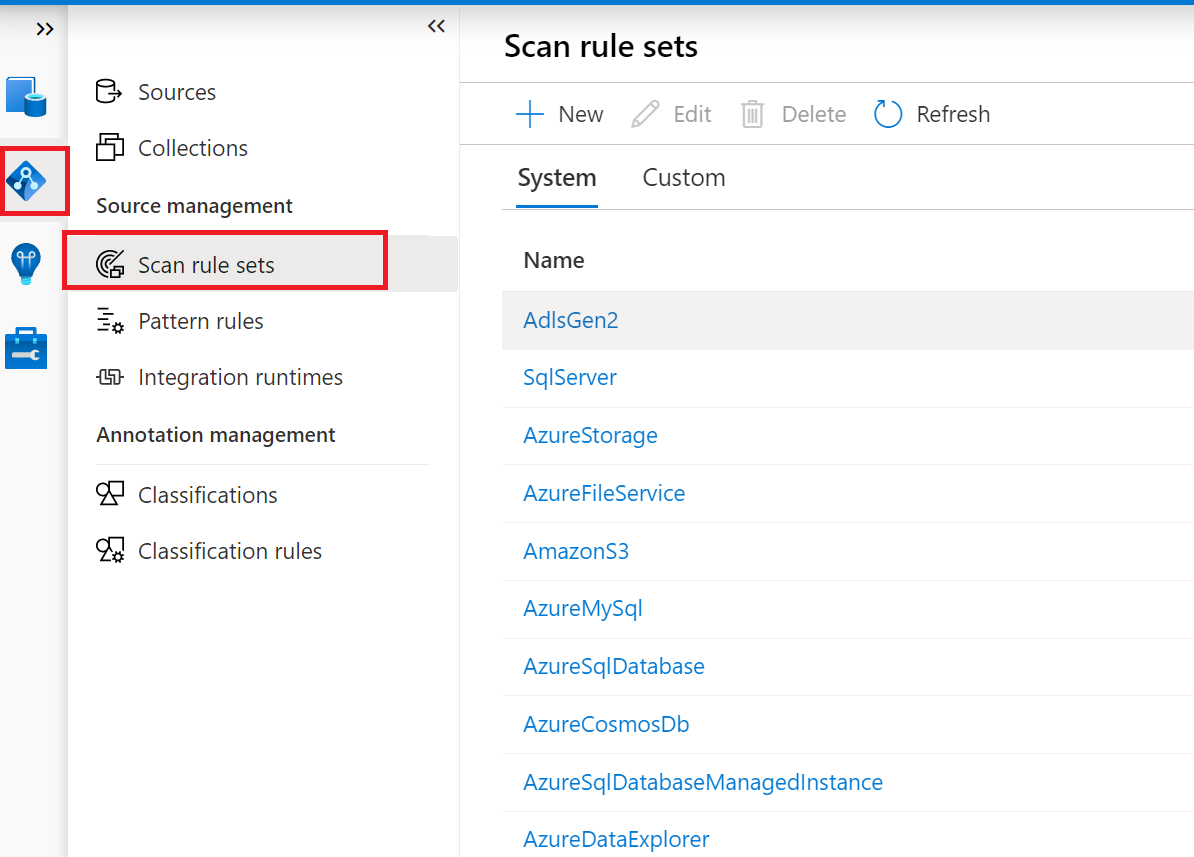Image resolution: width=1194 pixels, height=857 pixels.
Task: Select the System tab
Action: pos(557,178)
